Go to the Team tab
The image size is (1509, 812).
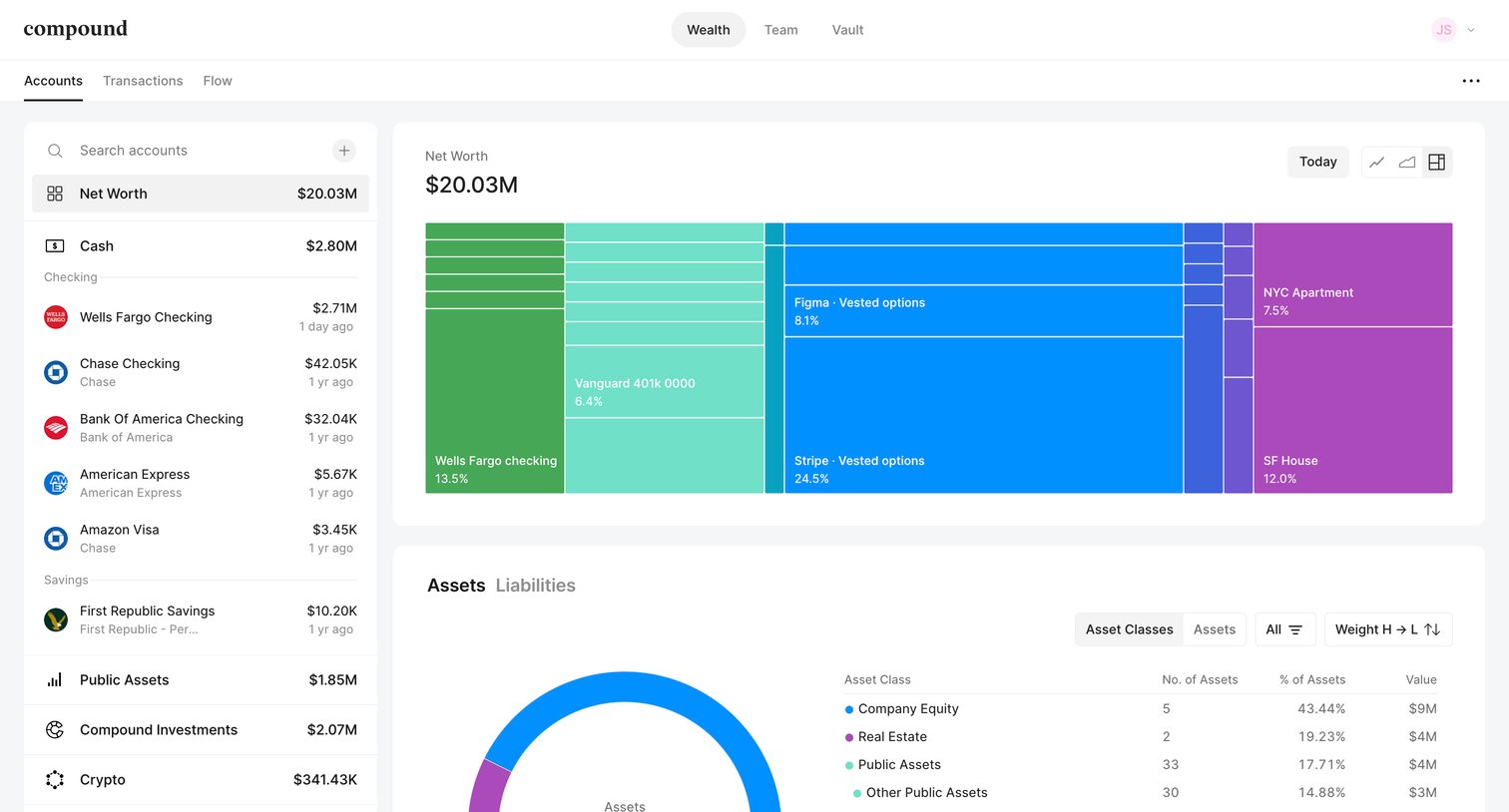781,30
